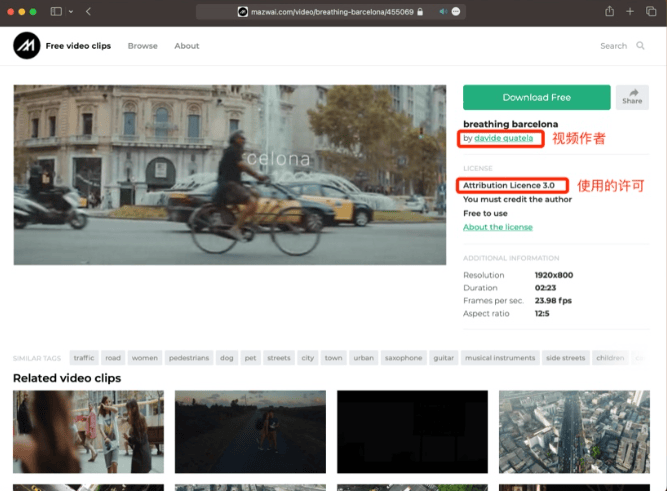Open the About the license link

click(497, 227)
